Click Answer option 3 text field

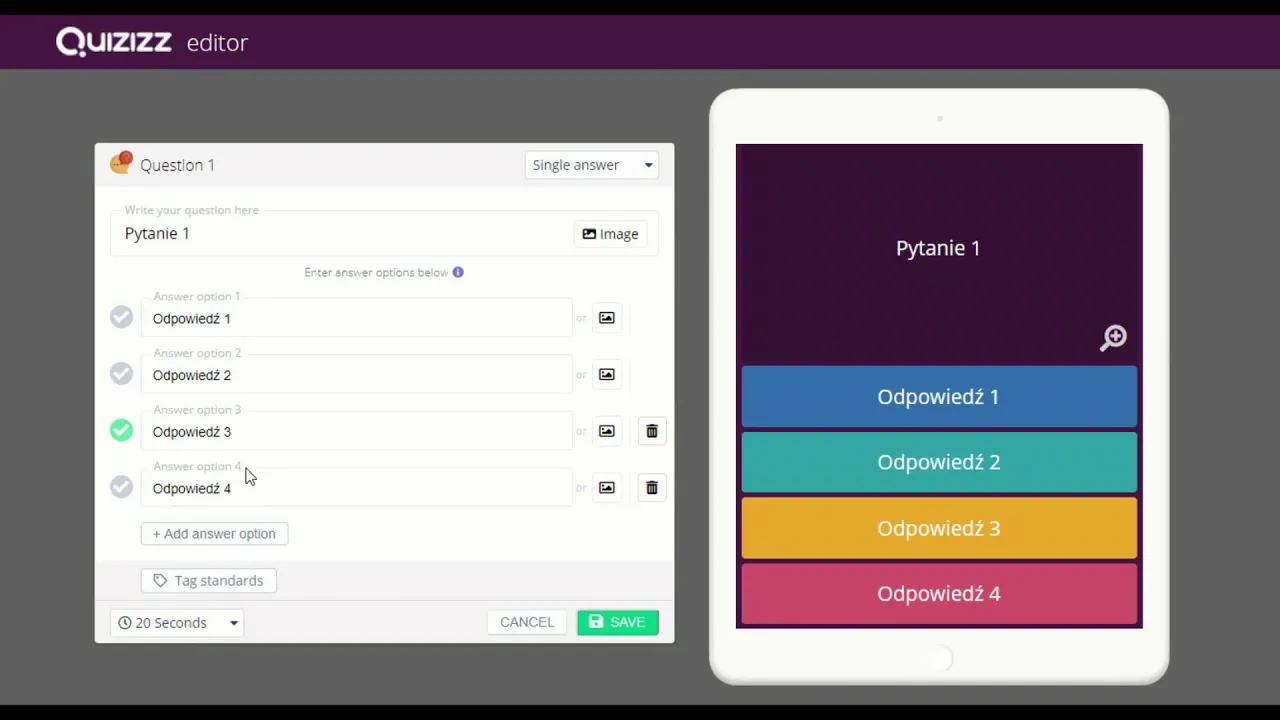coord(356,432)
